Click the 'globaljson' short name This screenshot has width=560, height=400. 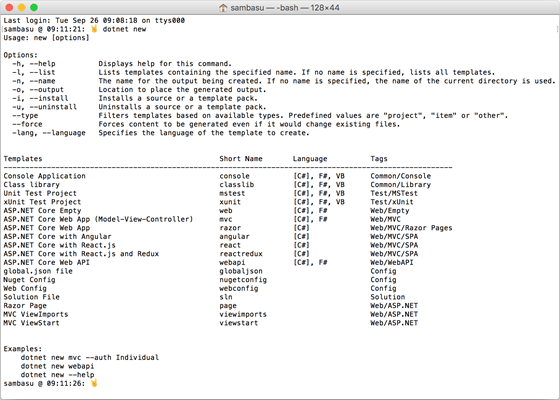click(x=241, y=271)
